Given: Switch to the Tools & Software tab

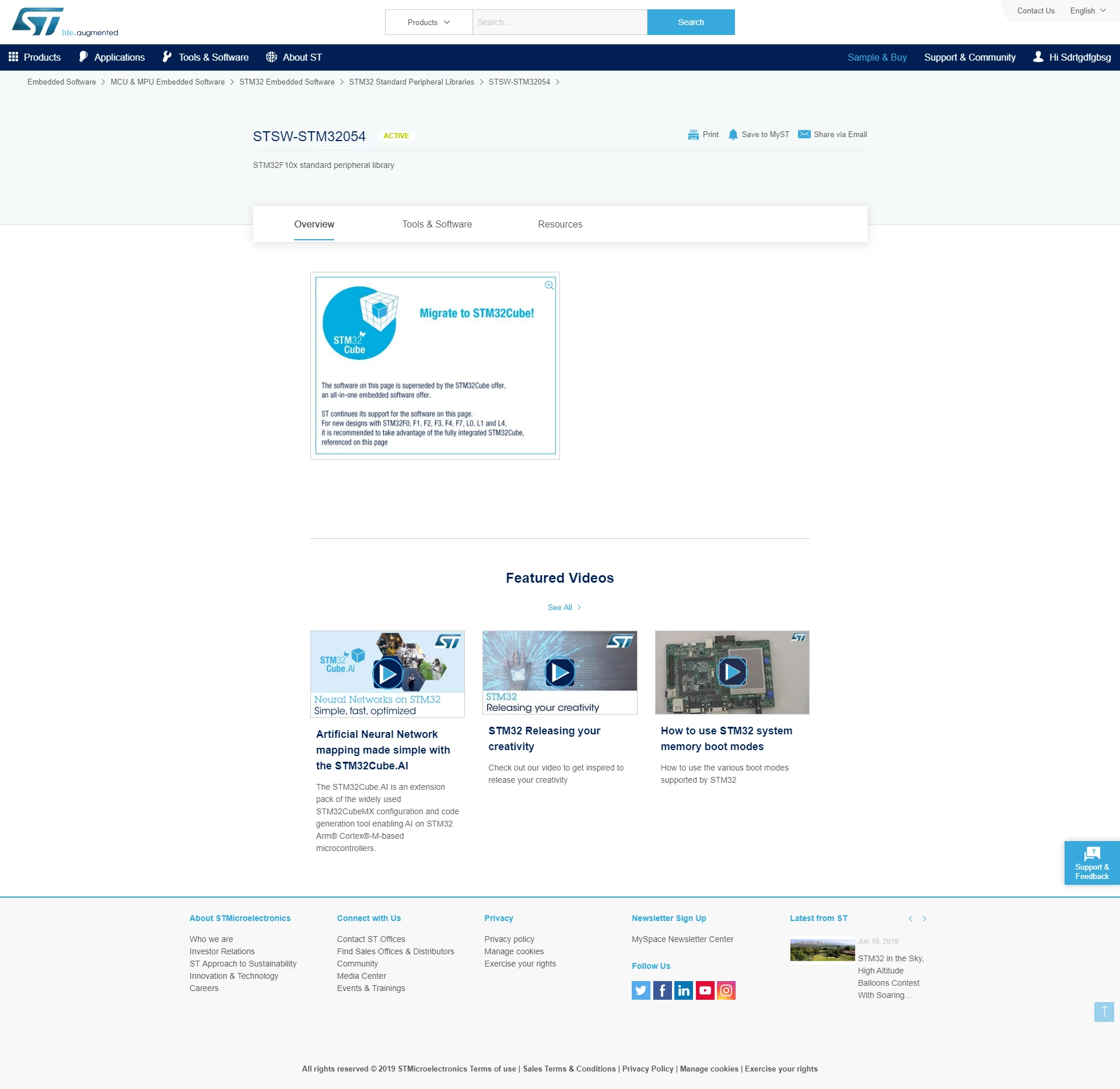Looking at the screenshot, I should pyautogui.click(x=437, y=224).
